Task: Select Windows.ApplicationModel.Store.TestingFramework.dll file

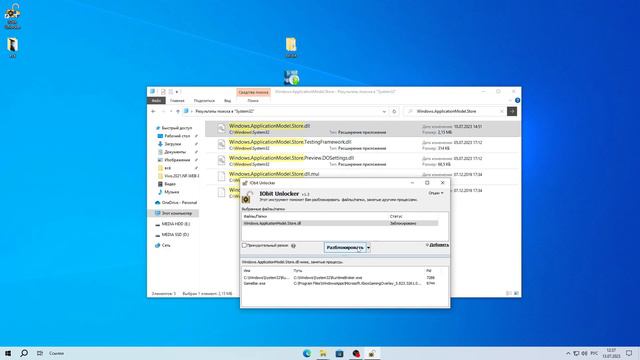Action: 362,145
